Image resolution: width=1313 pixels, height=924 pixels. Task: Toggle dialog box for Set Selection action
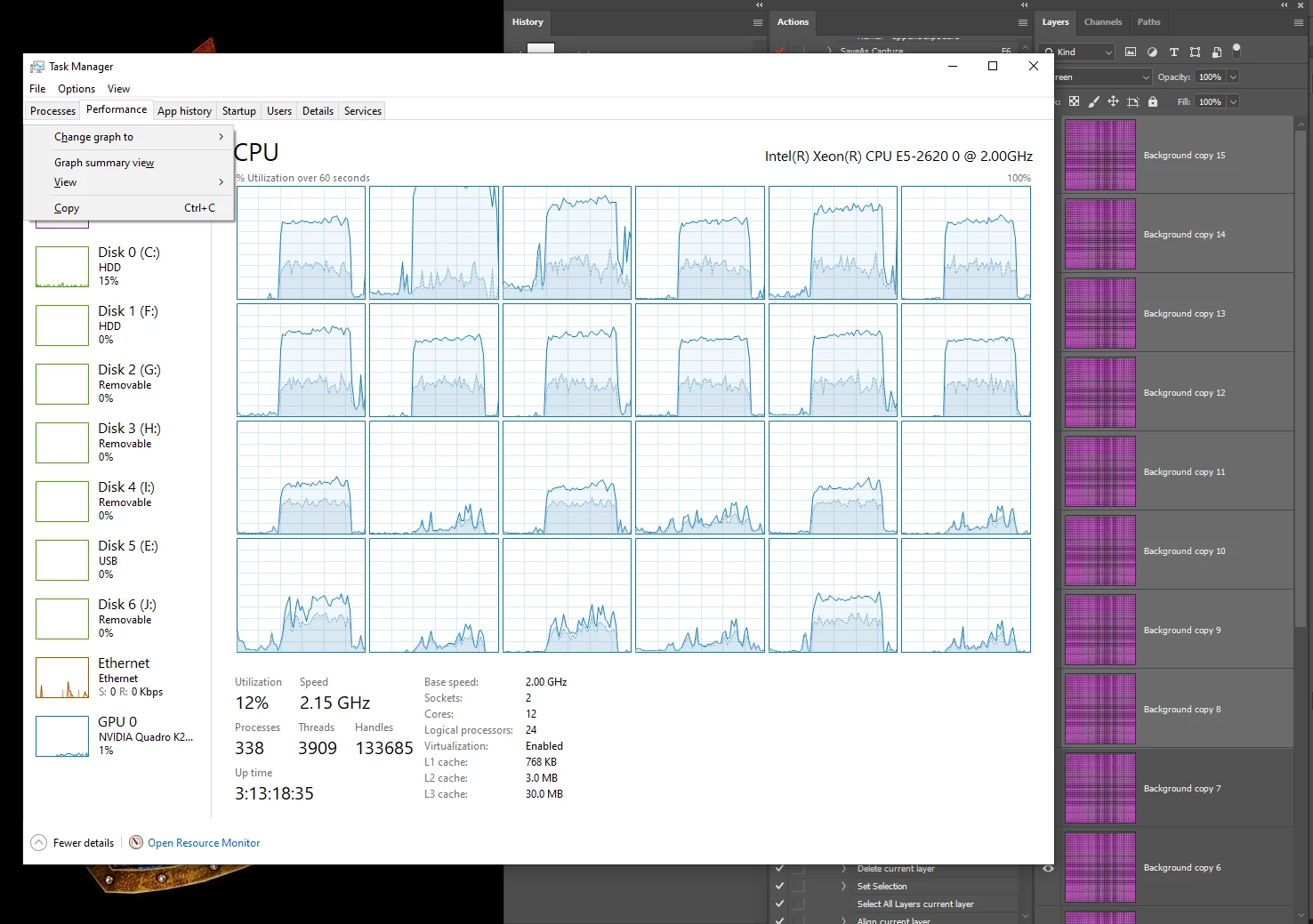(x=799, y=887)
